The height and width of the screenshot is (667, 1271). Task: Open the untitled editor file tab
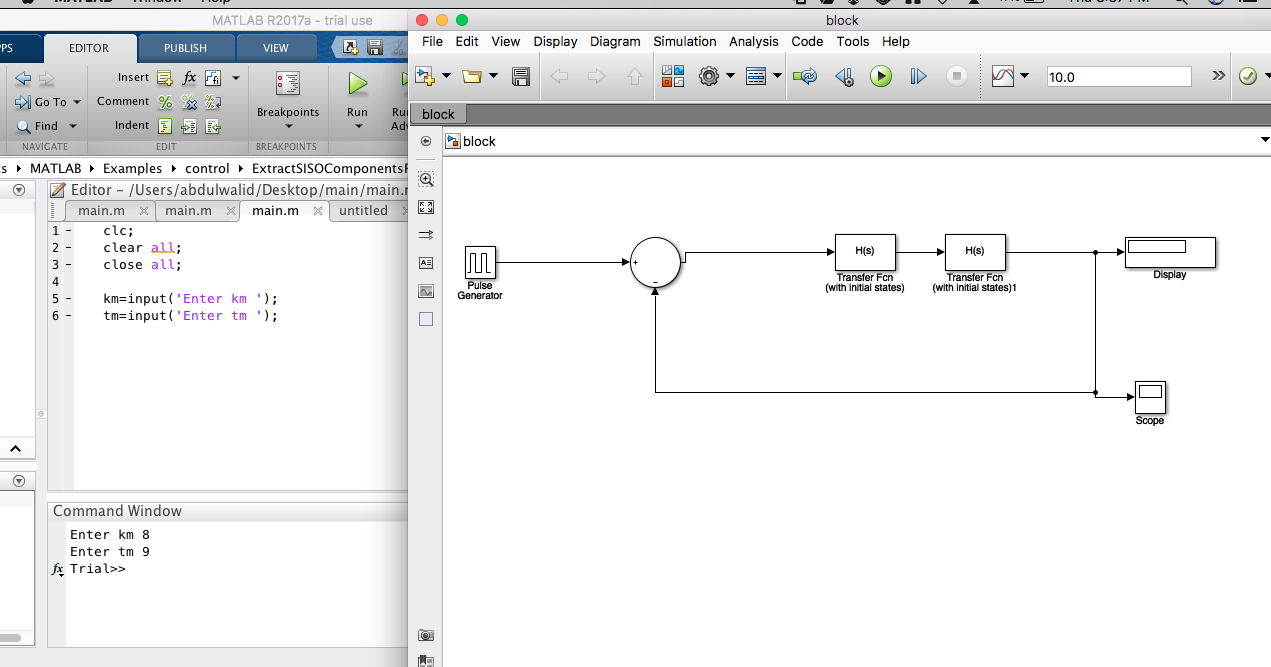click(363, 211)
